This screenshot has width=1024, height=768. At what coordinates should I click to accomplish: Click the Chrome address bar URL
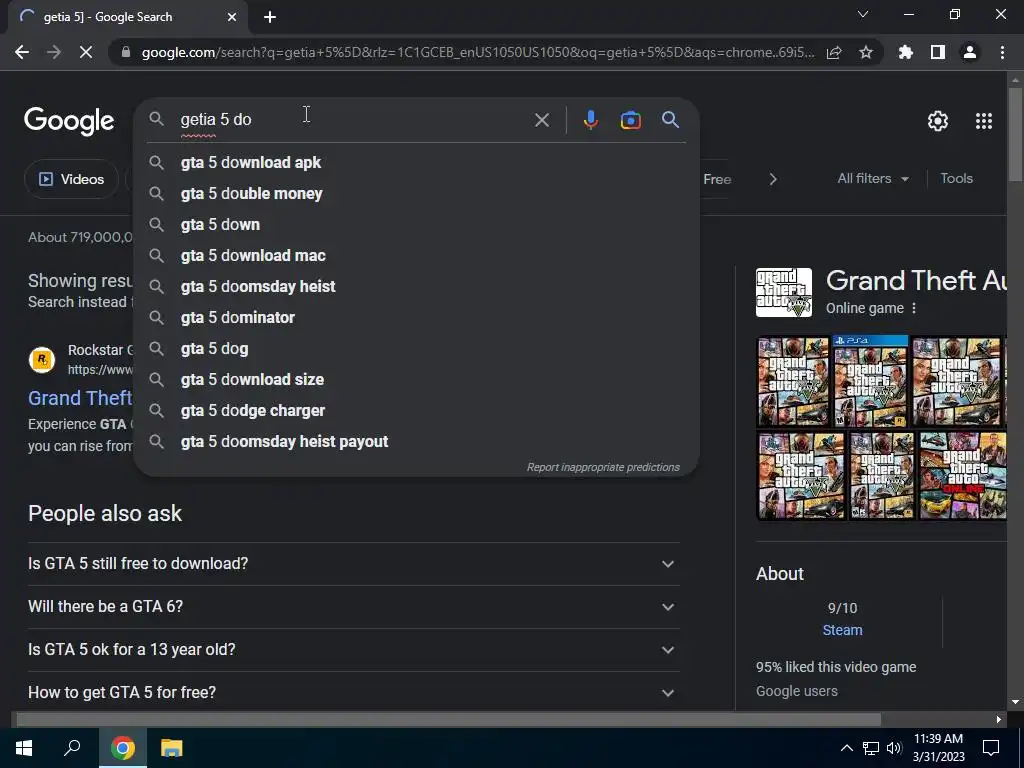coord(477,52)
